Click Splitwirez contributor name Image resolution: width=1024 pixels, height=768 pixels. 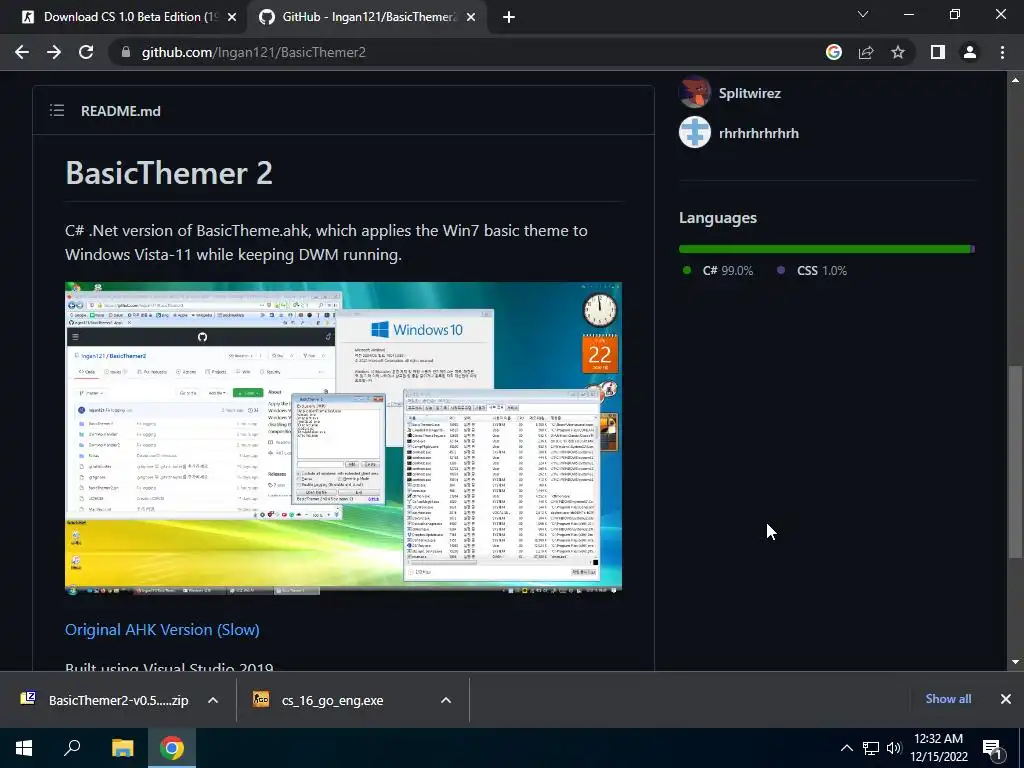pos(750,93)
